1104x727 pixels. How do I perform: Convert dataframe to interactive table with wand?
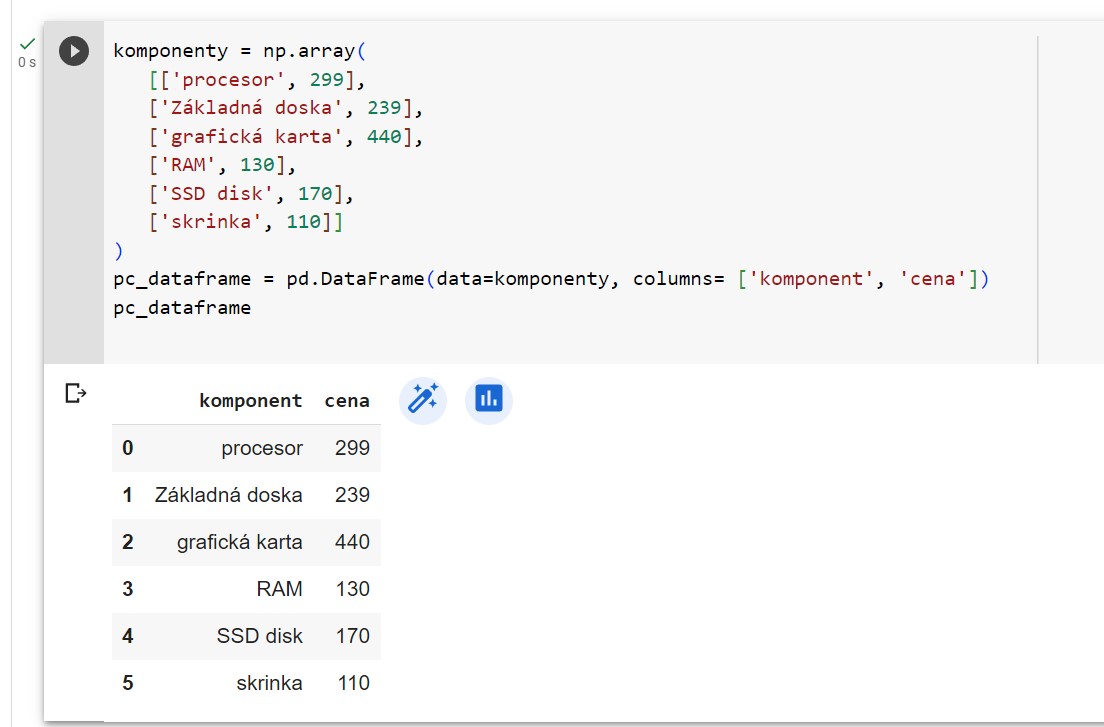[422, 399]
